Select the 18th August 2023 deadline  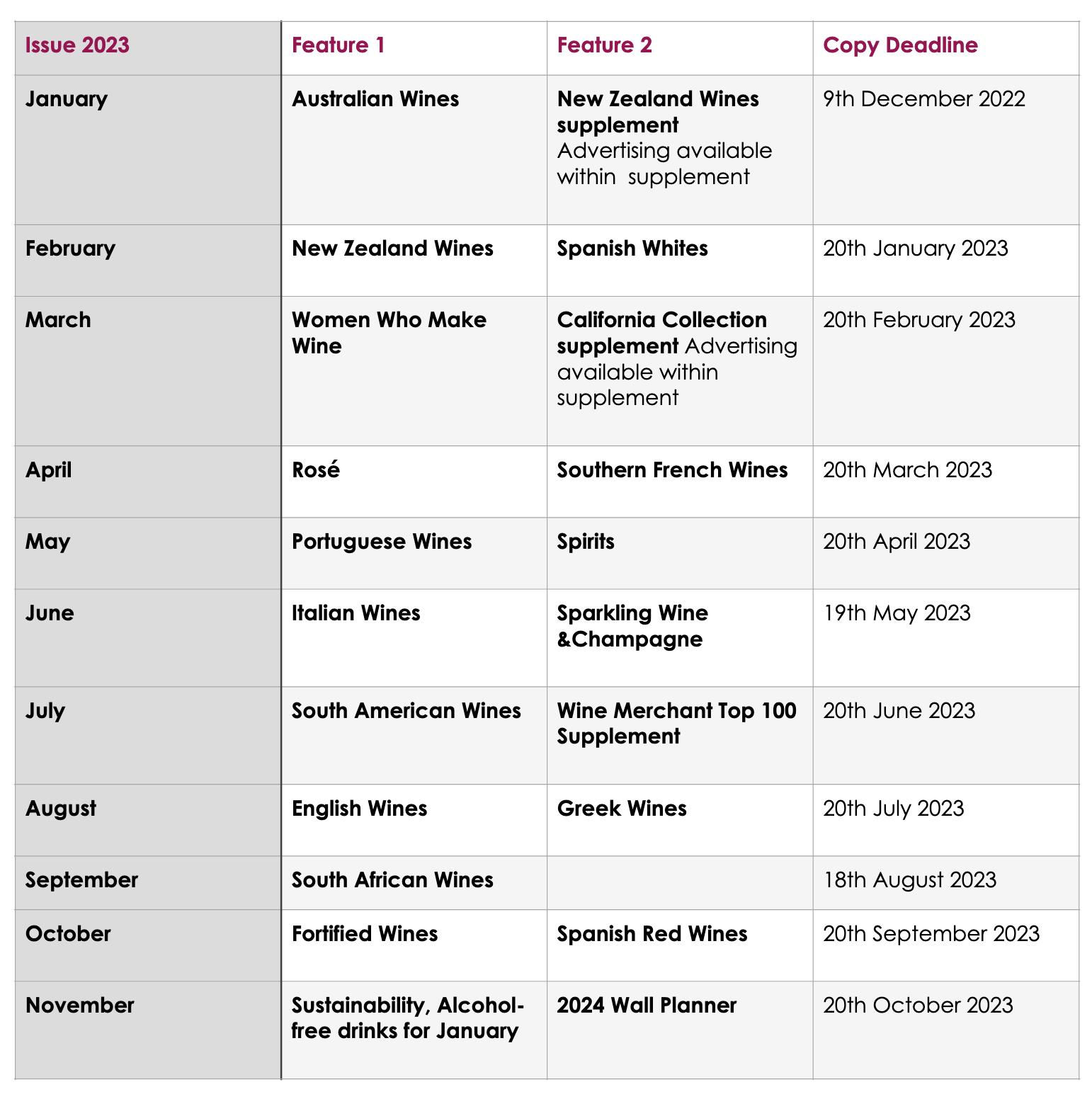(909, 880)
